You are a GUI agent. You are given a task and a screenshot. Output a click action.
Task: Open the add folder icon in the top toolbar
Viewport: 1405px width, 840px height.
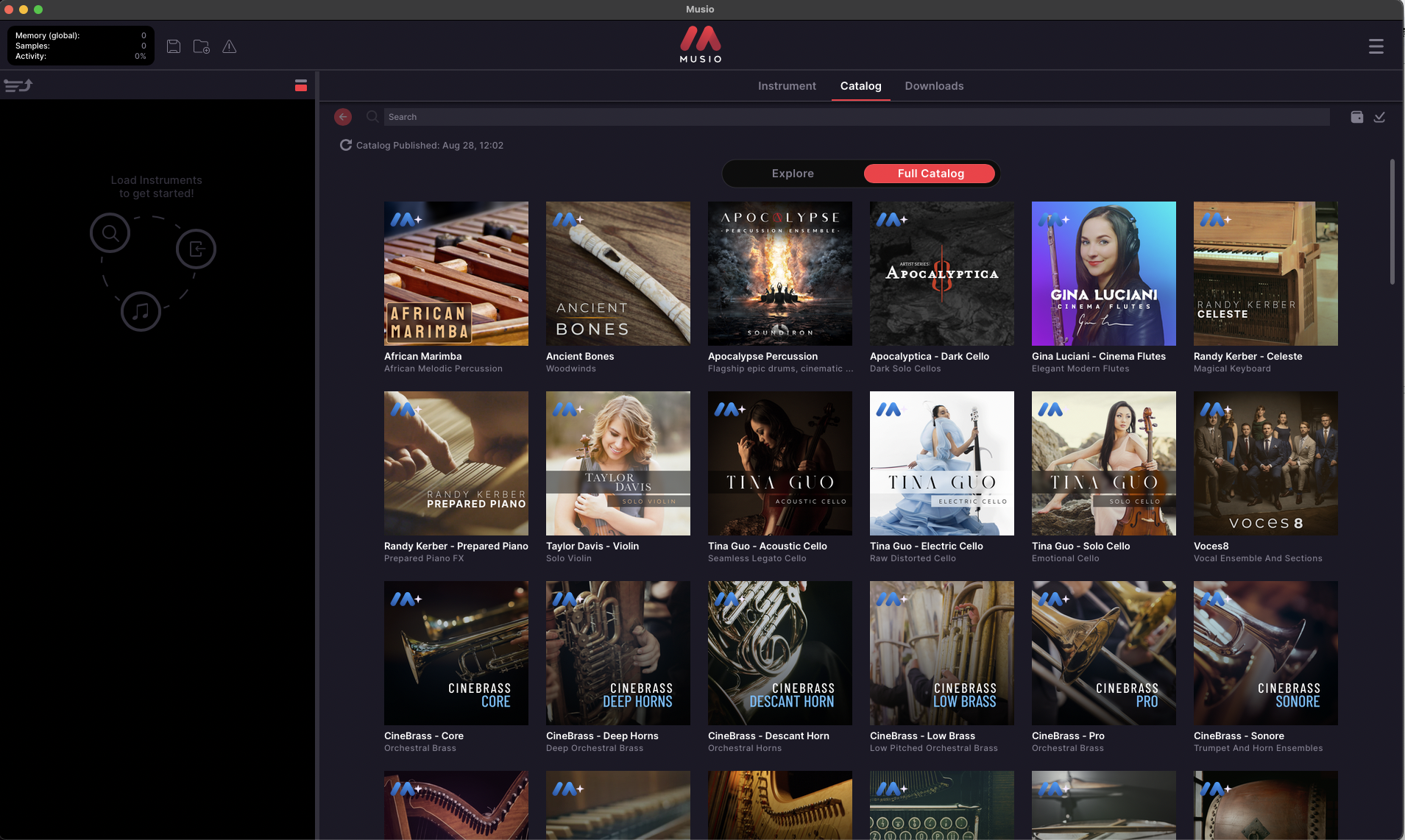[x=202, y=46]
